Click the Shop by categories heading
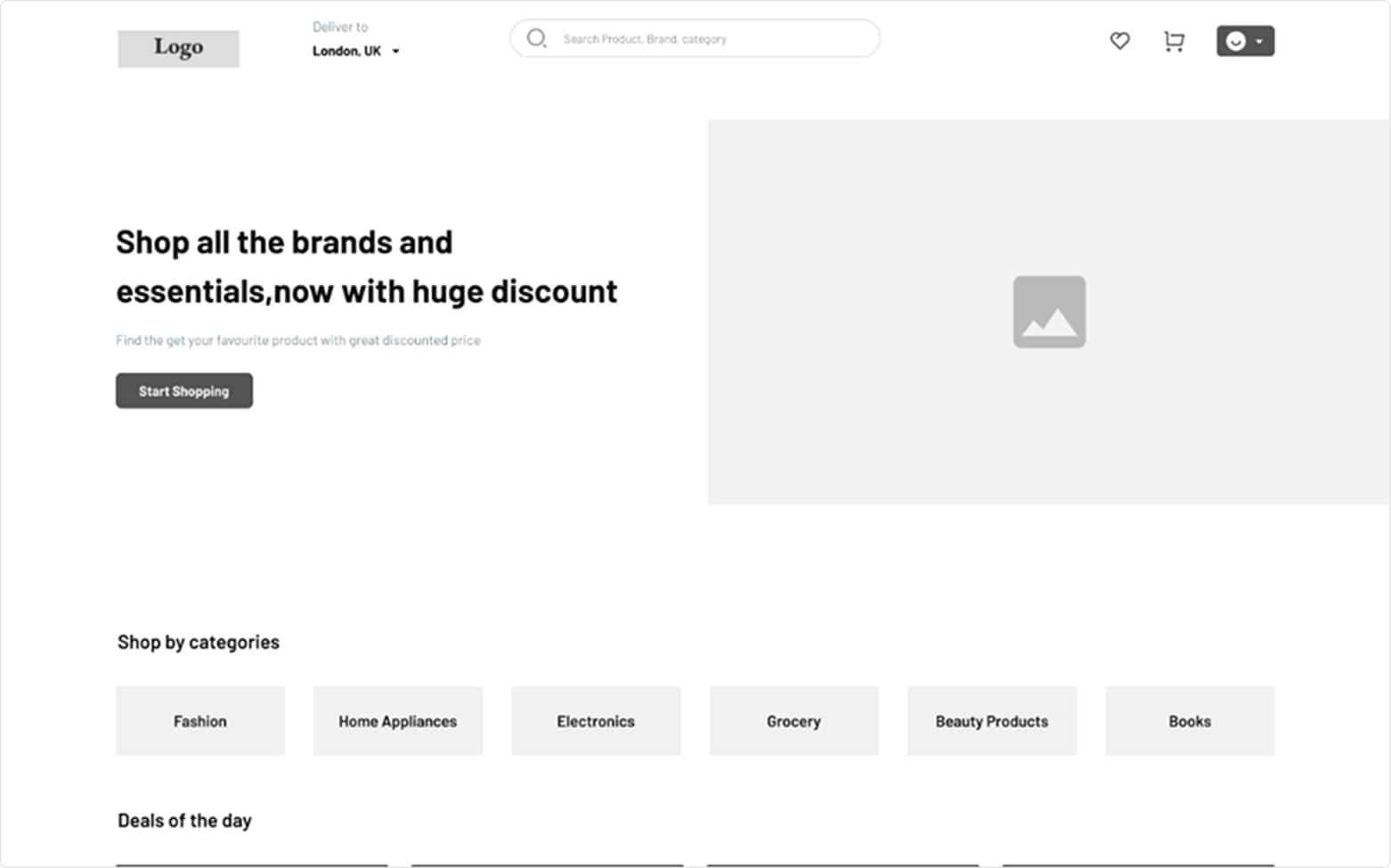Image resolution: width=1391 pixels, height=868 pixels. tap(199, 642)
